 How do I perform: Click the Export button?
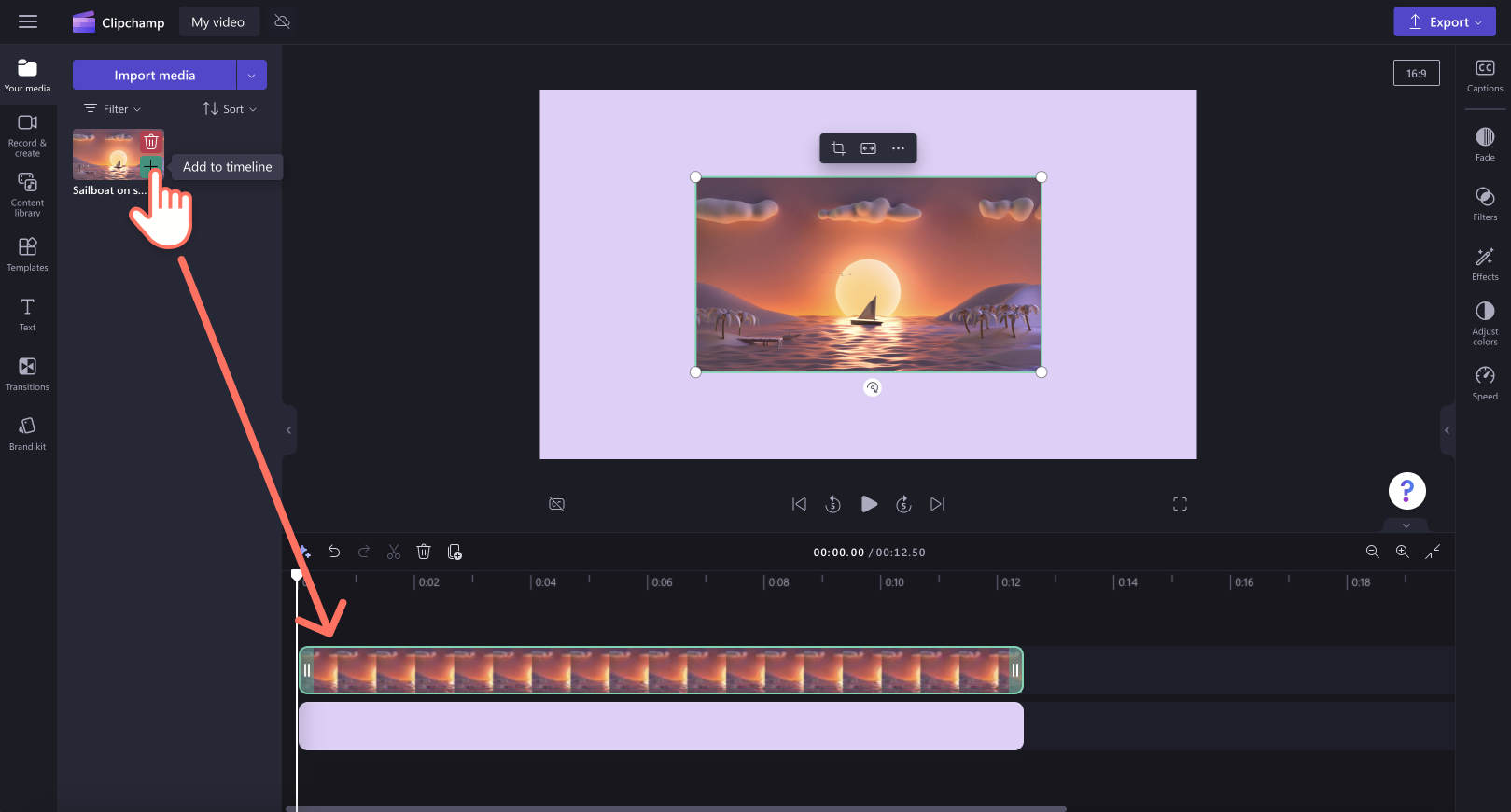[x=1444, y=21]
